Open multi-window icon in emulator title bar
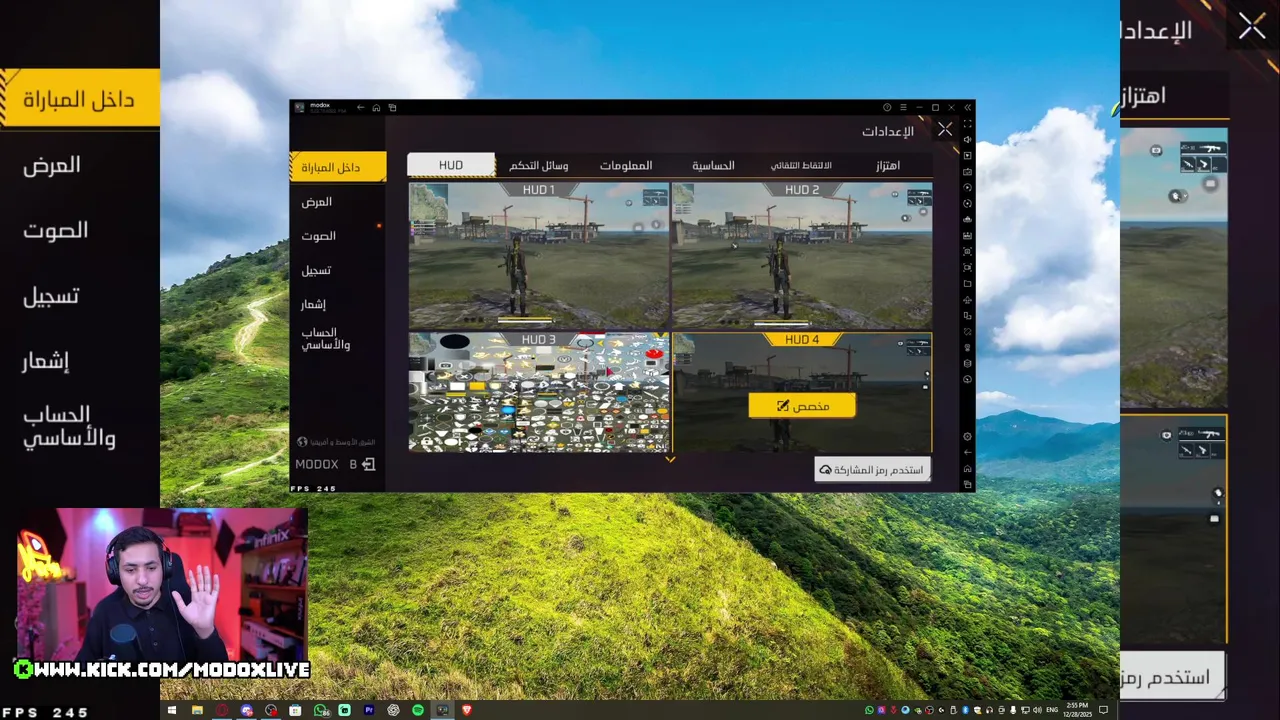1280x720 pixels. 392,107
